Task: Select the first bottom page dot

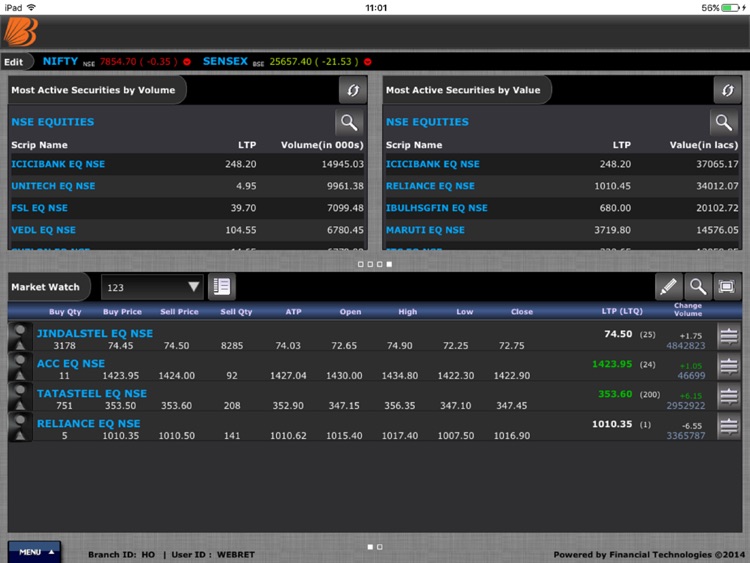Action: click(370, 547)
